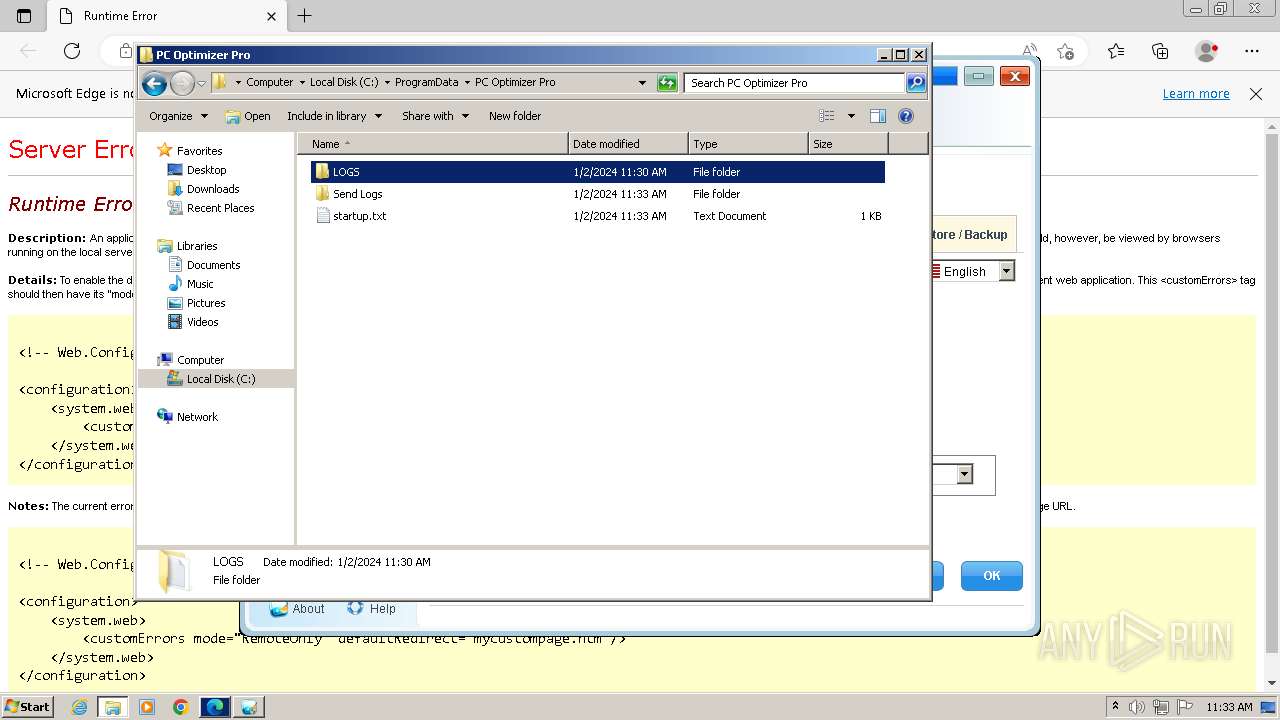
Task: Sort files by the Name column
Action: pos(432,144)
